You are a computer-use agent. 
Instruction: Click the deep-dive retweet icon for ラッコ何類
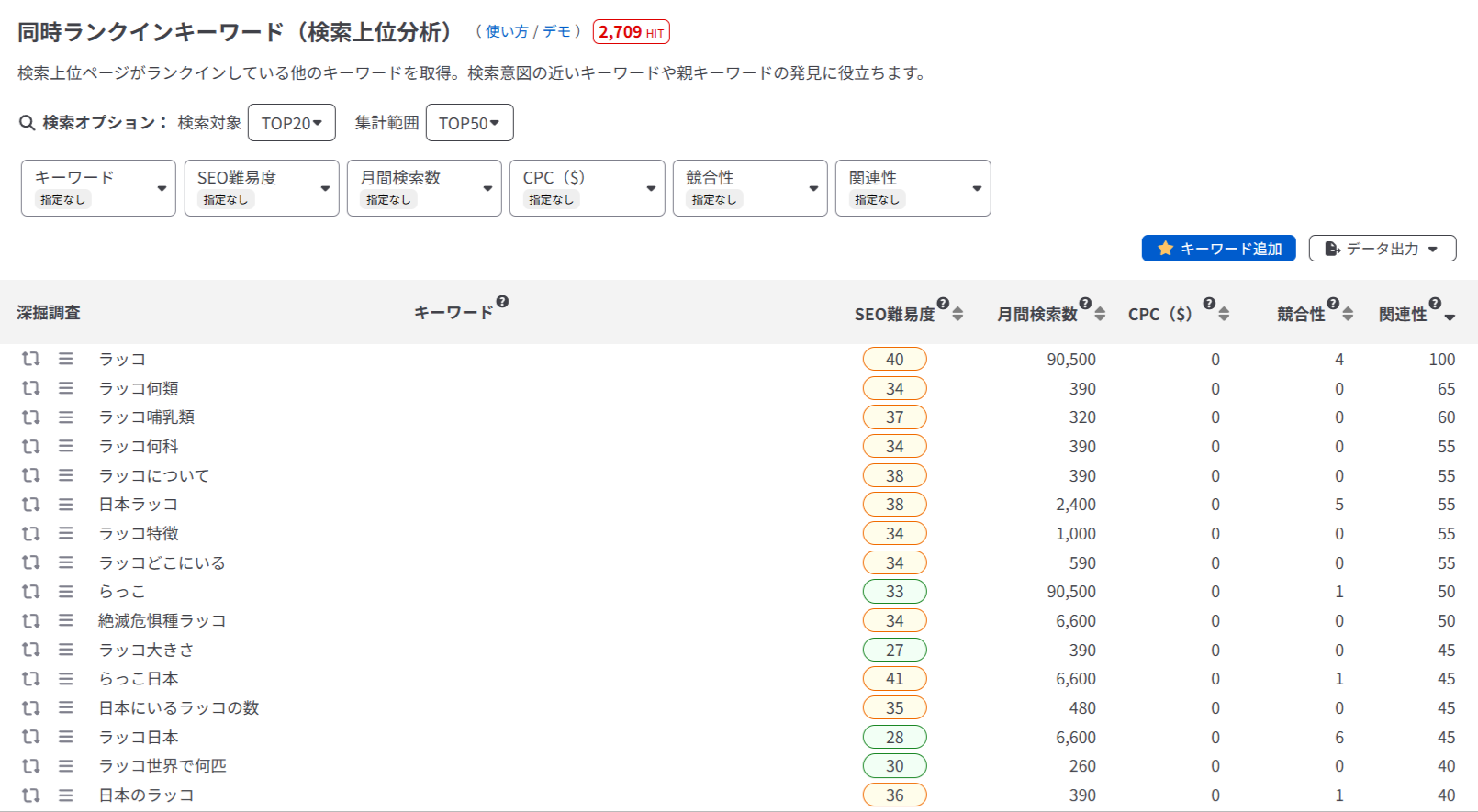[x=31, y=388]
